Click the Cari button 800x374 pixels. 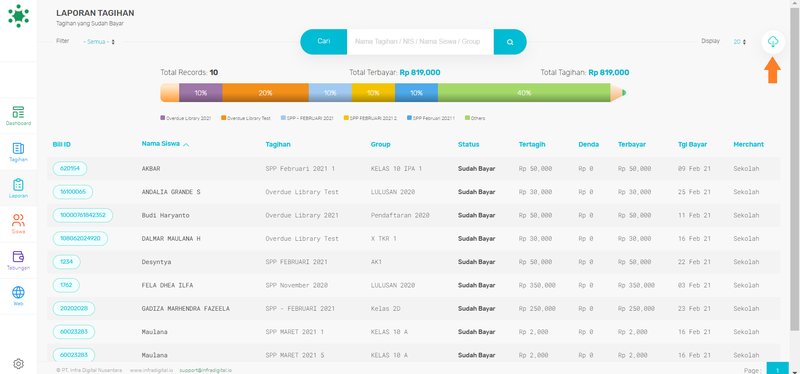(x=323, y=41)
